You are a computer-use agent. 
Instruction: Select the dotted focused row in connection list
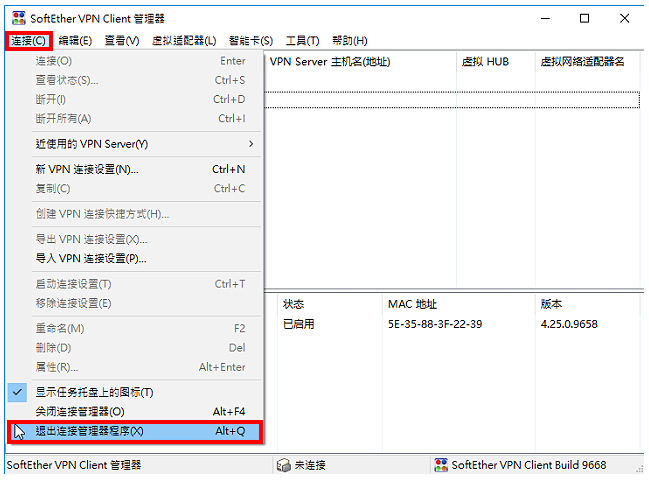[x=452, y=100]
